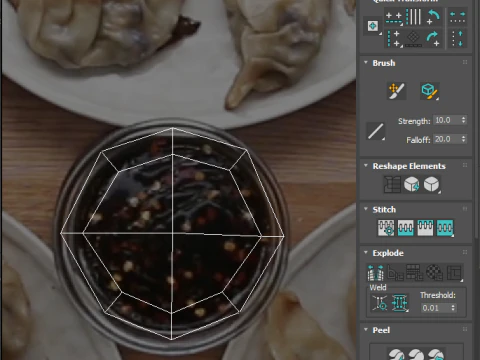Click Weld Selected icon

tap(400, 303)
